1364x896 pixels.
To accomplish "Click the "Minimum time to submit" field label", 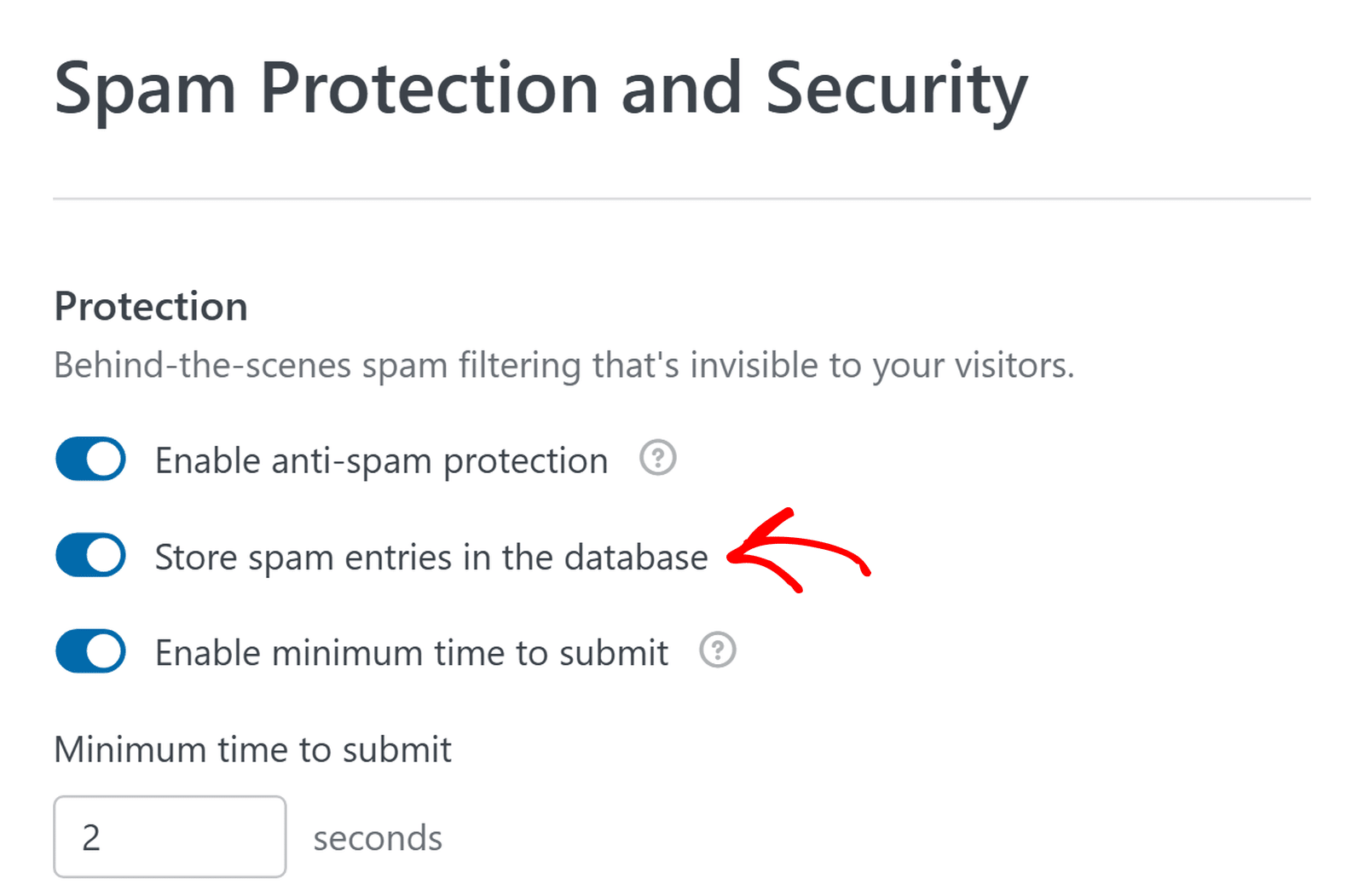I will (252, 750).
